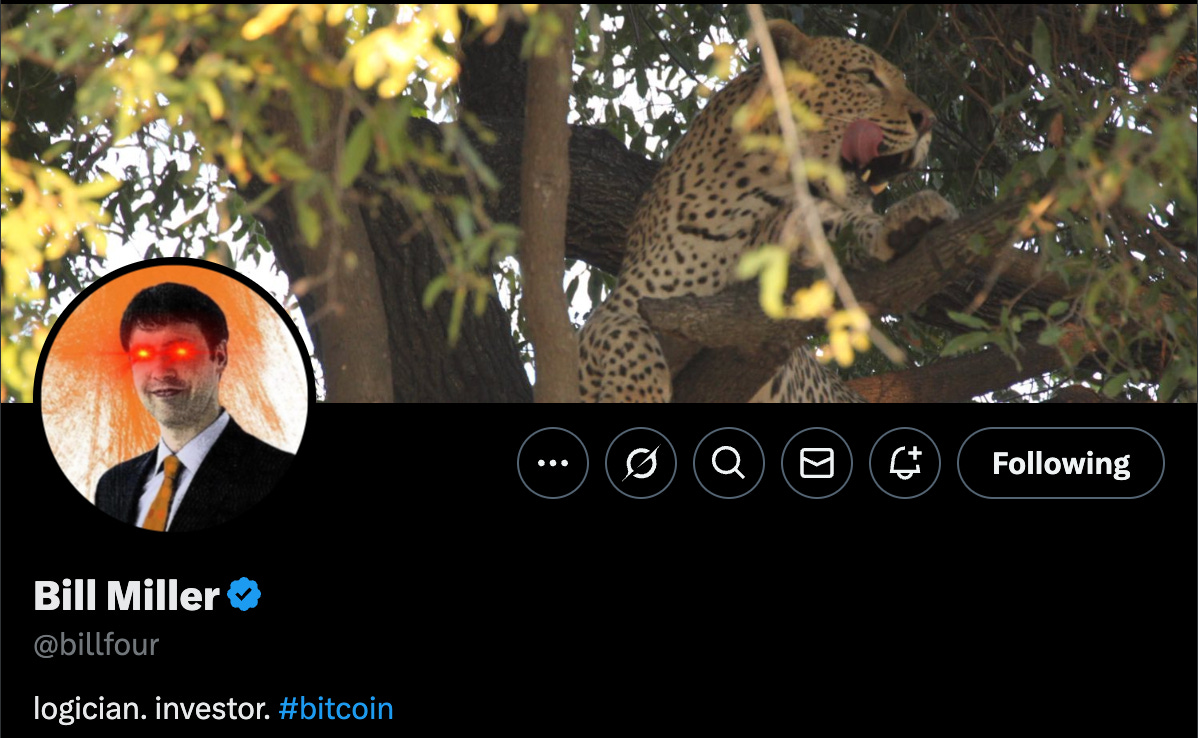This screenshot has height=738, width=1198.
Task: Click the orange tie in the profile photo
Action: [162, 493]
